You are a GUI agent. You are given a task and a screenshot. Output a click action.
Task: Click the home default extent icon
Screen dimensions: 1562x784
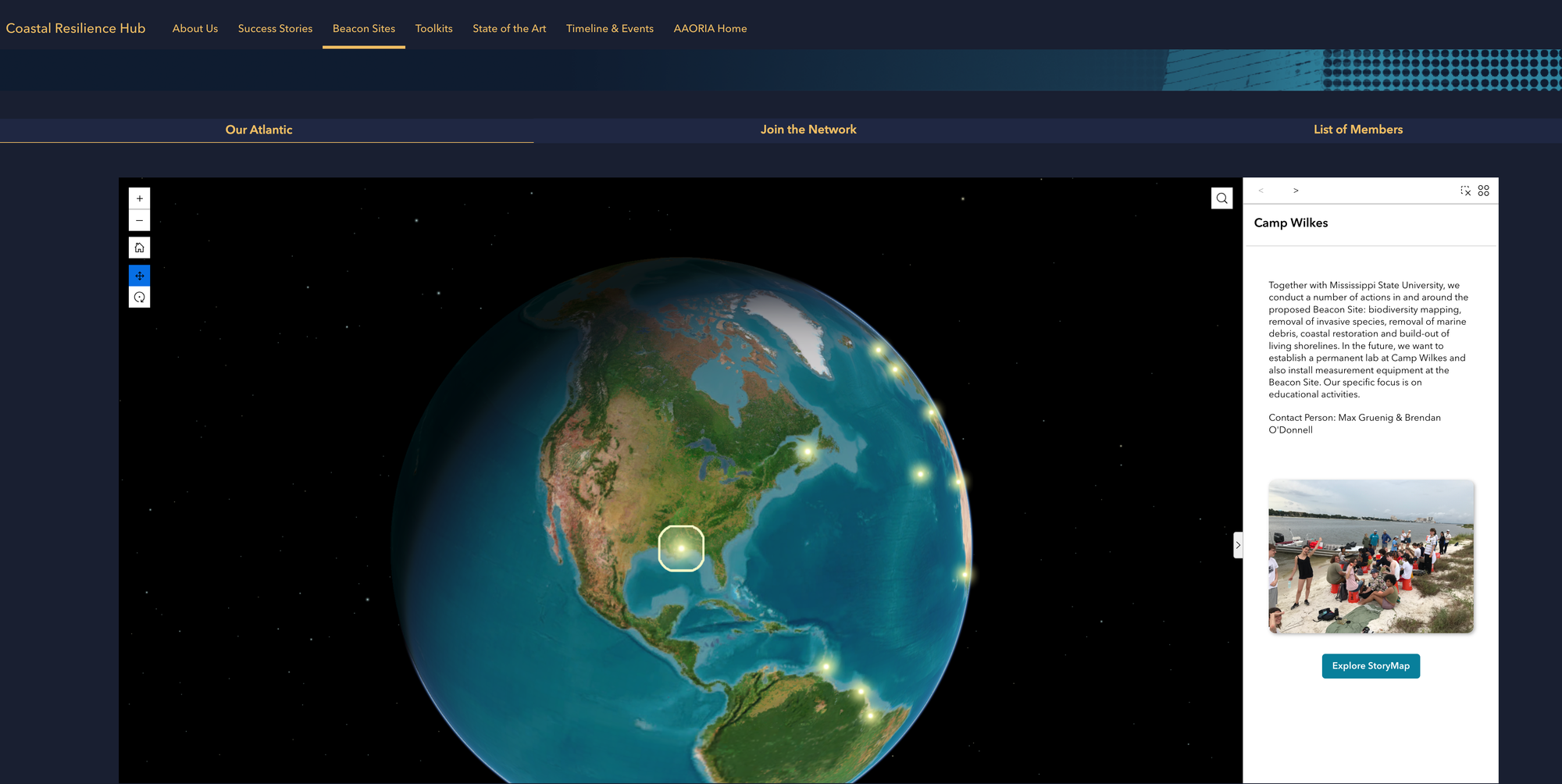(139, 248)
